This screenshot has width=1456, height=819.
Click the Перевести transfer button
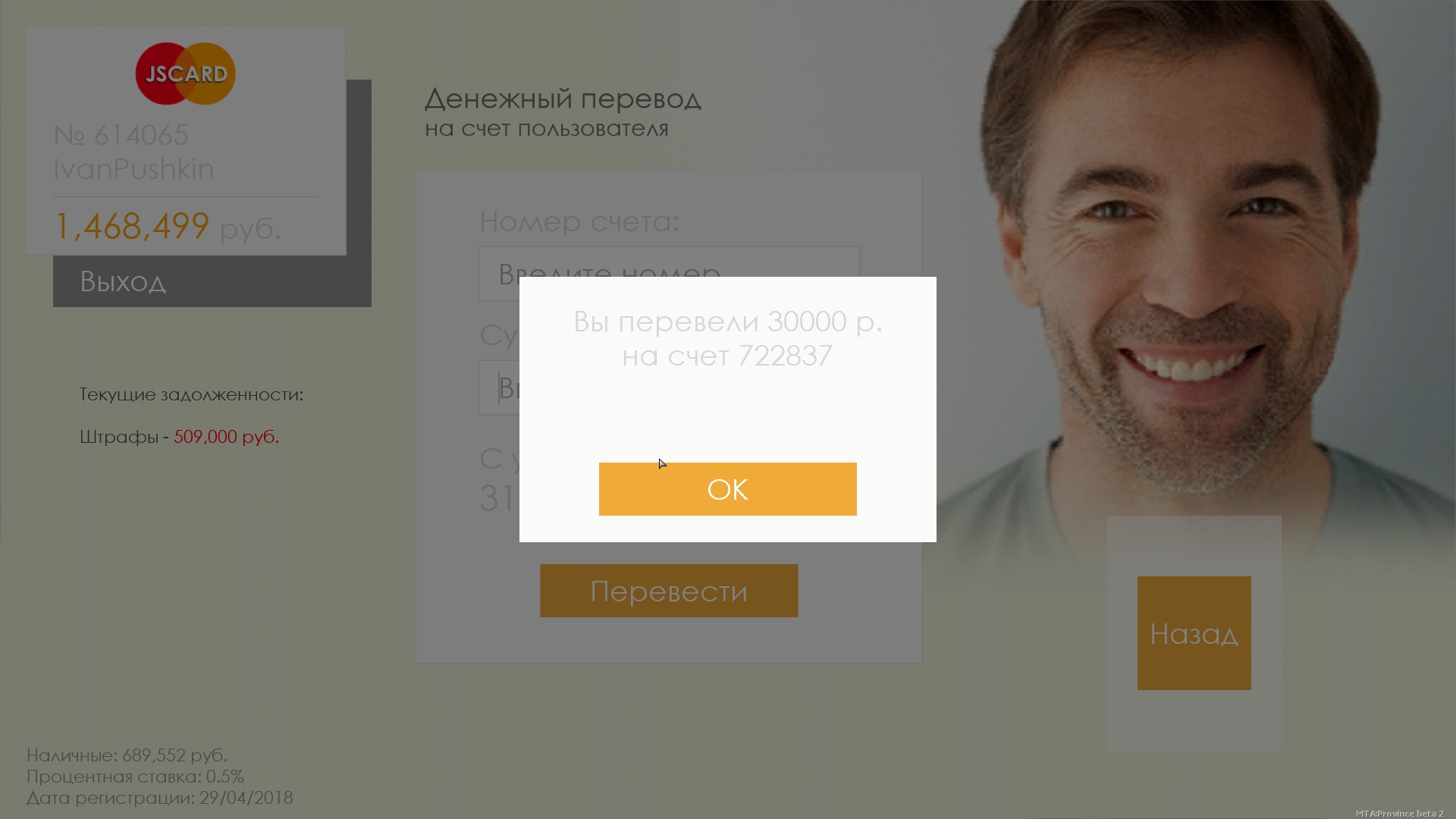click(x=669, y=591)
